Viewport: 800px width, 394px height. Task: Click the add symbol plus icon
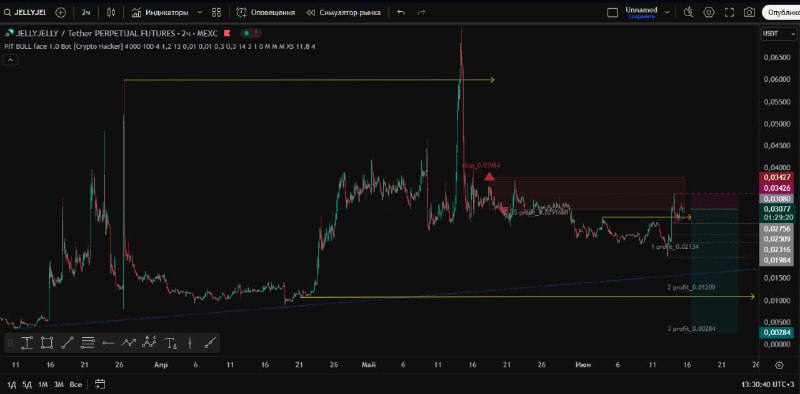(x=61, y=13)
